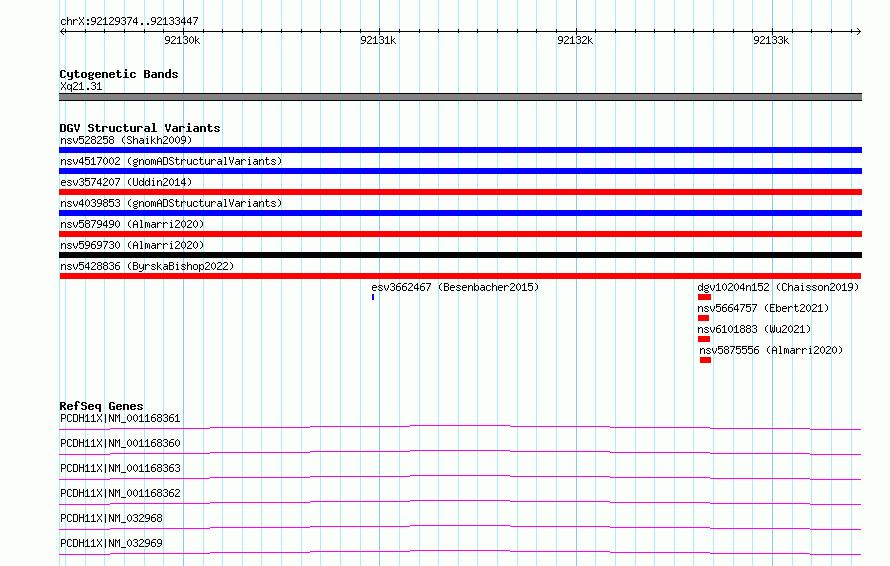
Task: Click the 92130k ruler label
Action: point(182,40)
